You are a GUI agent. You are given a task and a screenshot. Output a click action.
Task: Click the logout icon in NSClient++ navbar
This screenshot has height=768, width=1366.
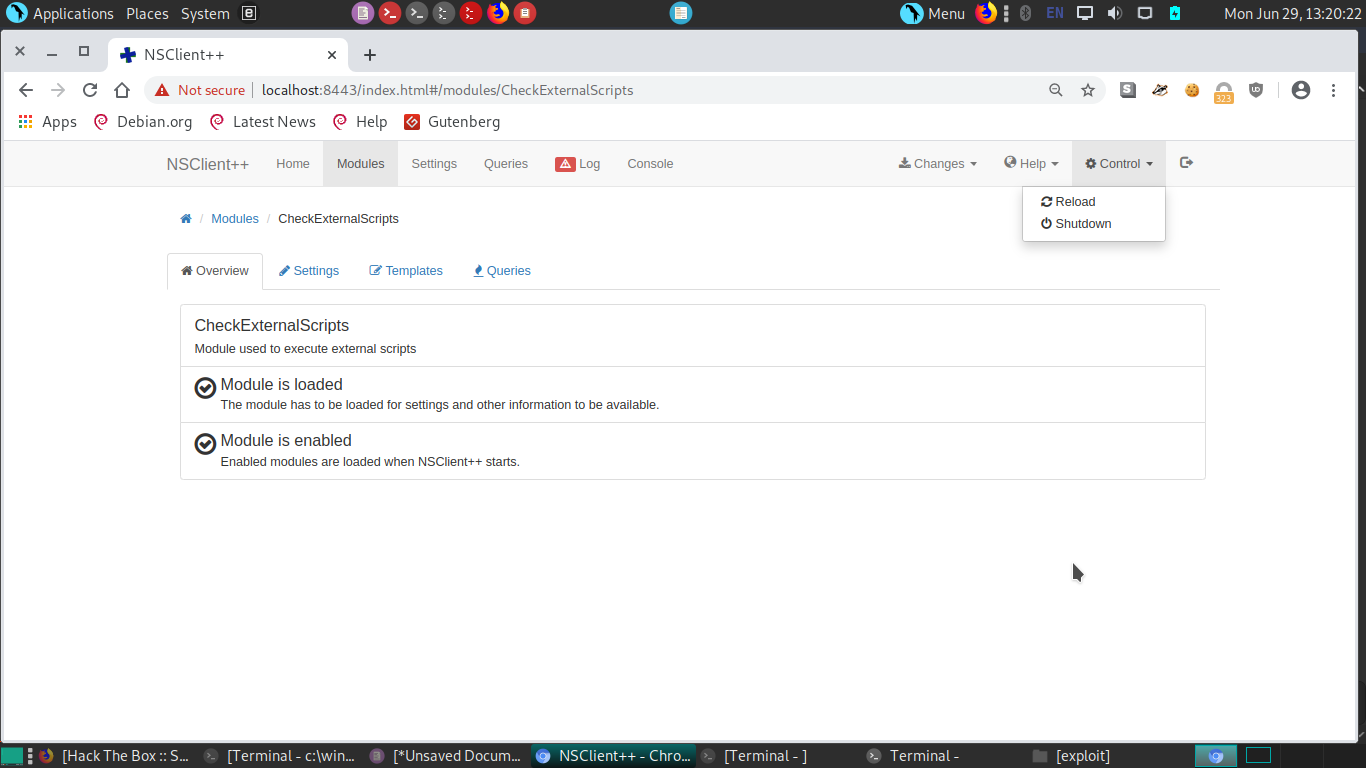pos(1186,163)
